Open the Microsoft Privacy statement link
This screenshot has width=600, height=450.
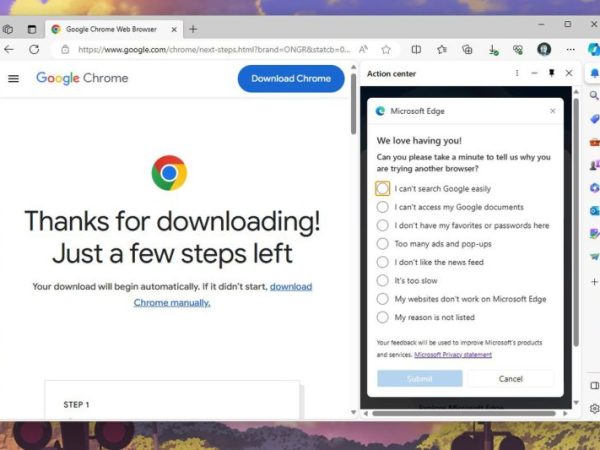[453, 355]
